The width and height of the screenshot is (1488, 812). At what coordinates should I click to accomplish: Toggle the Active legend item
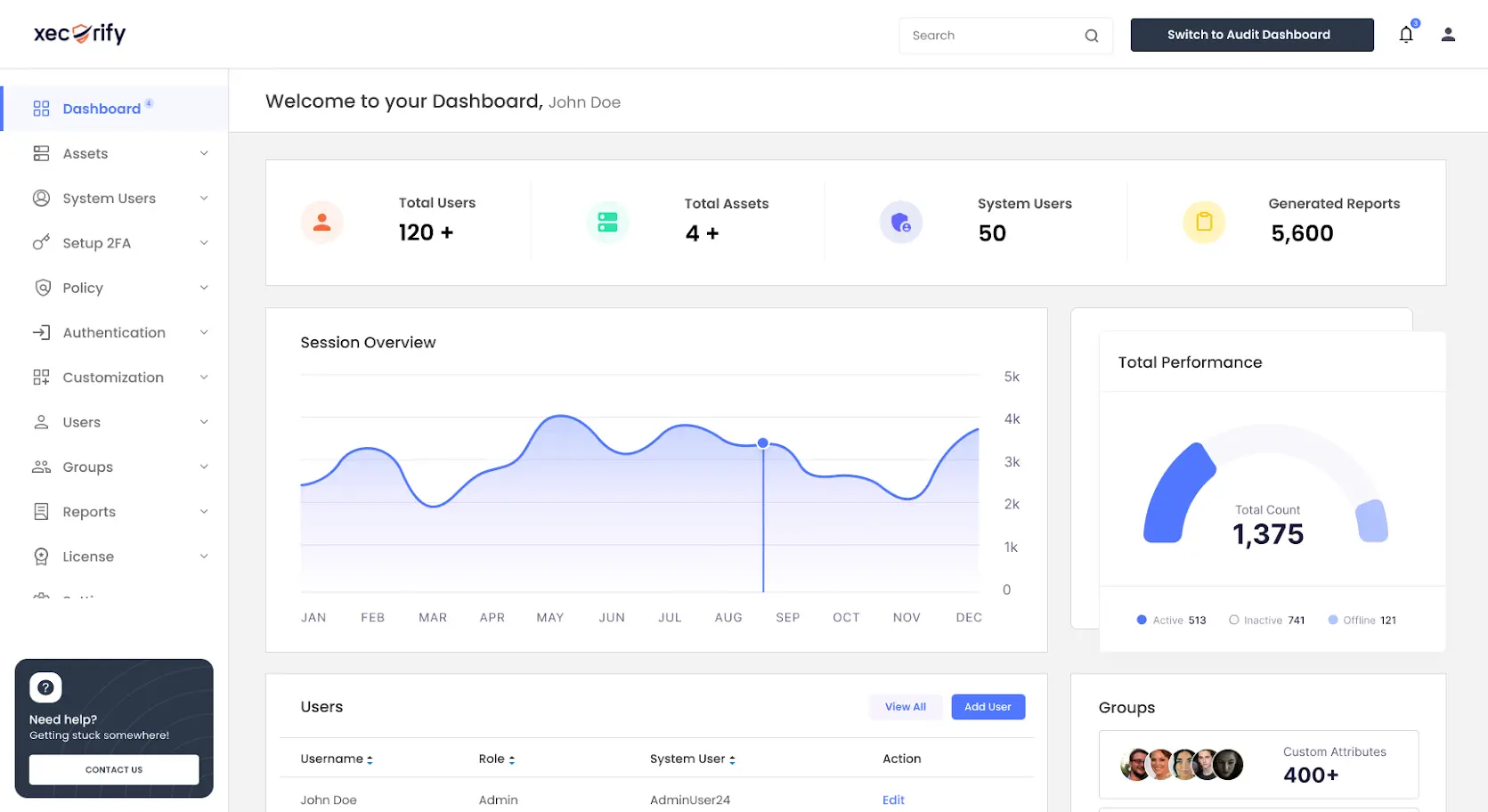[1171, 621]
